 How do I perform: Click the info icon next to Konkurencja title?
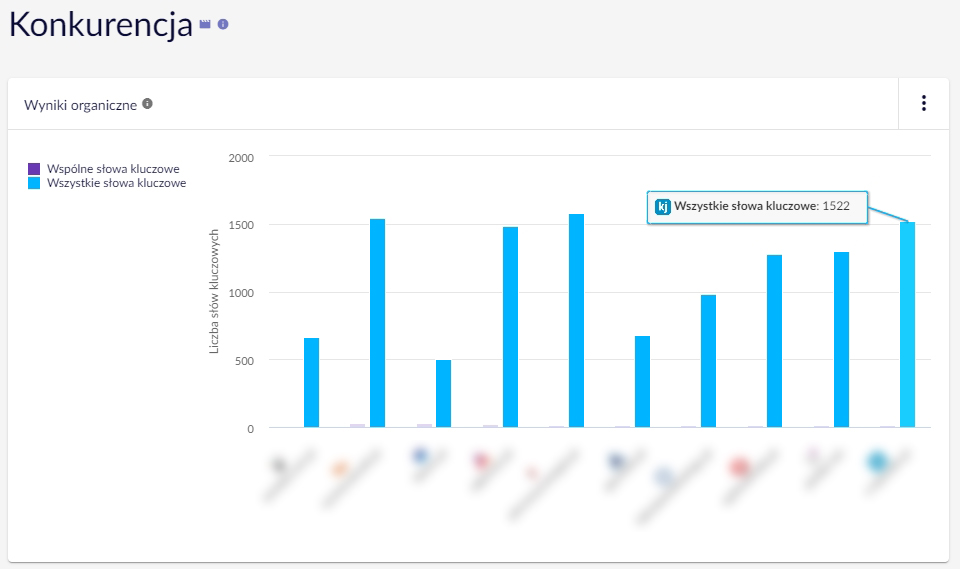click(x=223, y=24)
